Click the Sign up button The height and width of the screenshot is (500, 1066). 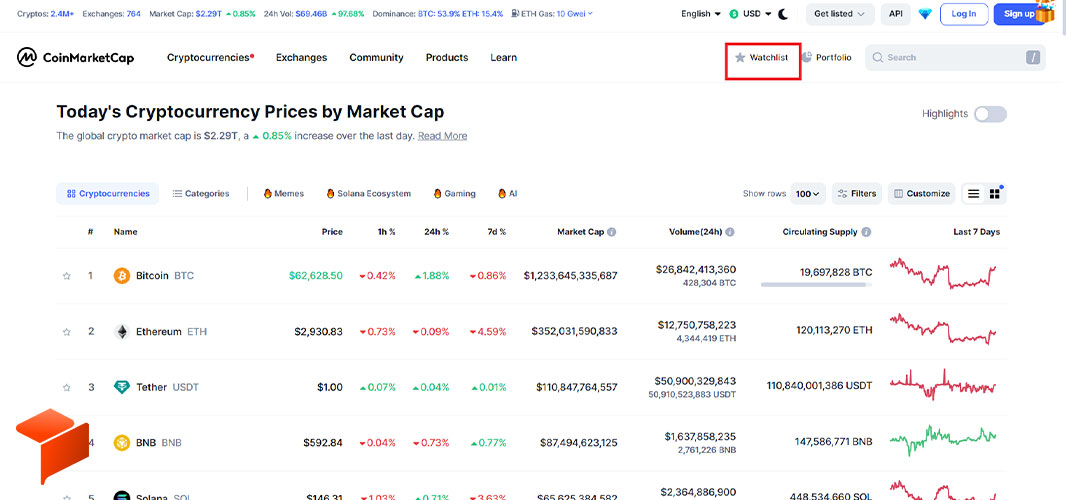[x=1018, y=14]
